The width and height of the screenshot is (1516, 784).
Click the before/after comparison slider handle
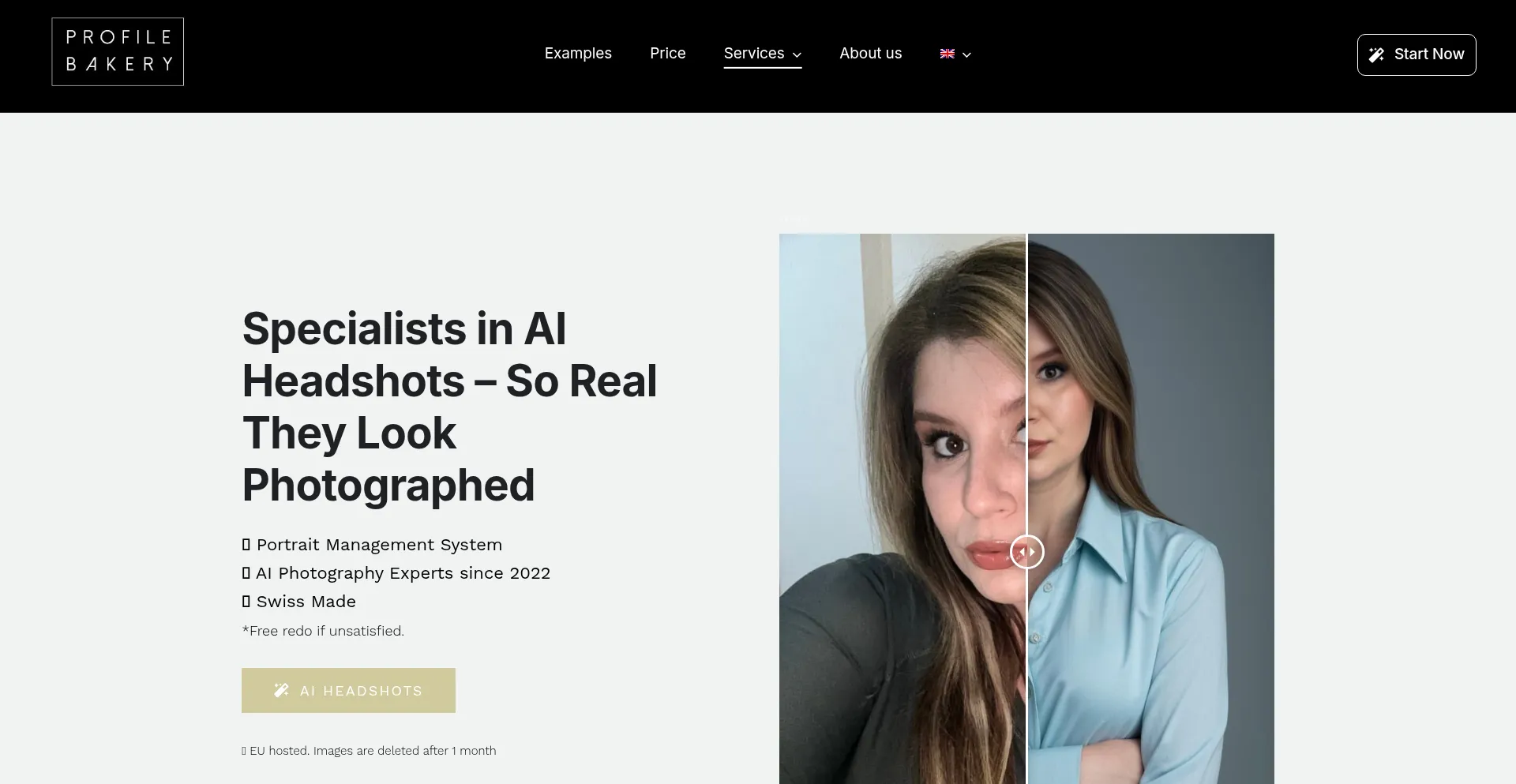pyautogui.click(x=1026, y=552)
